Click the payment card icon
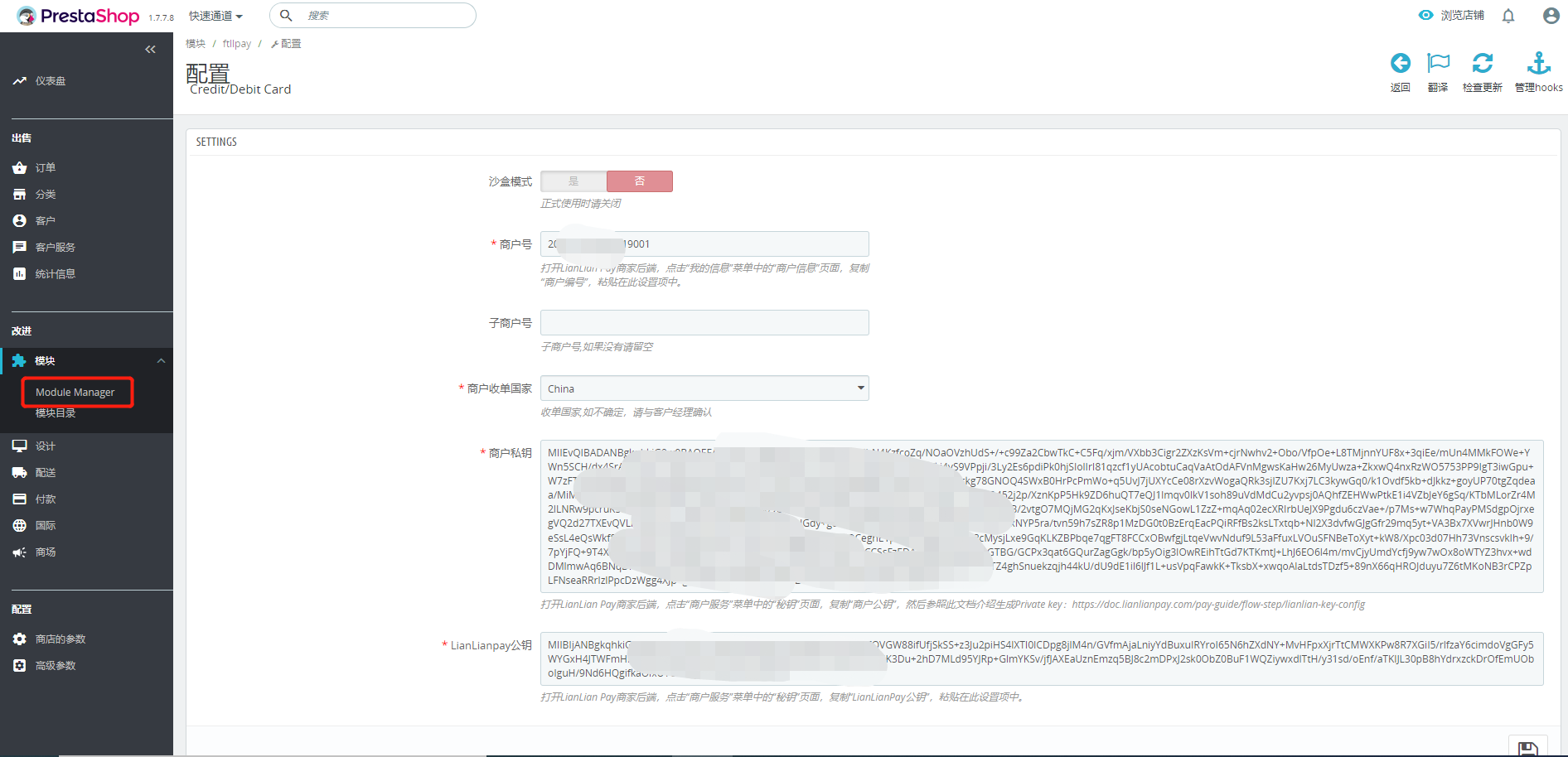 [20, 499]
